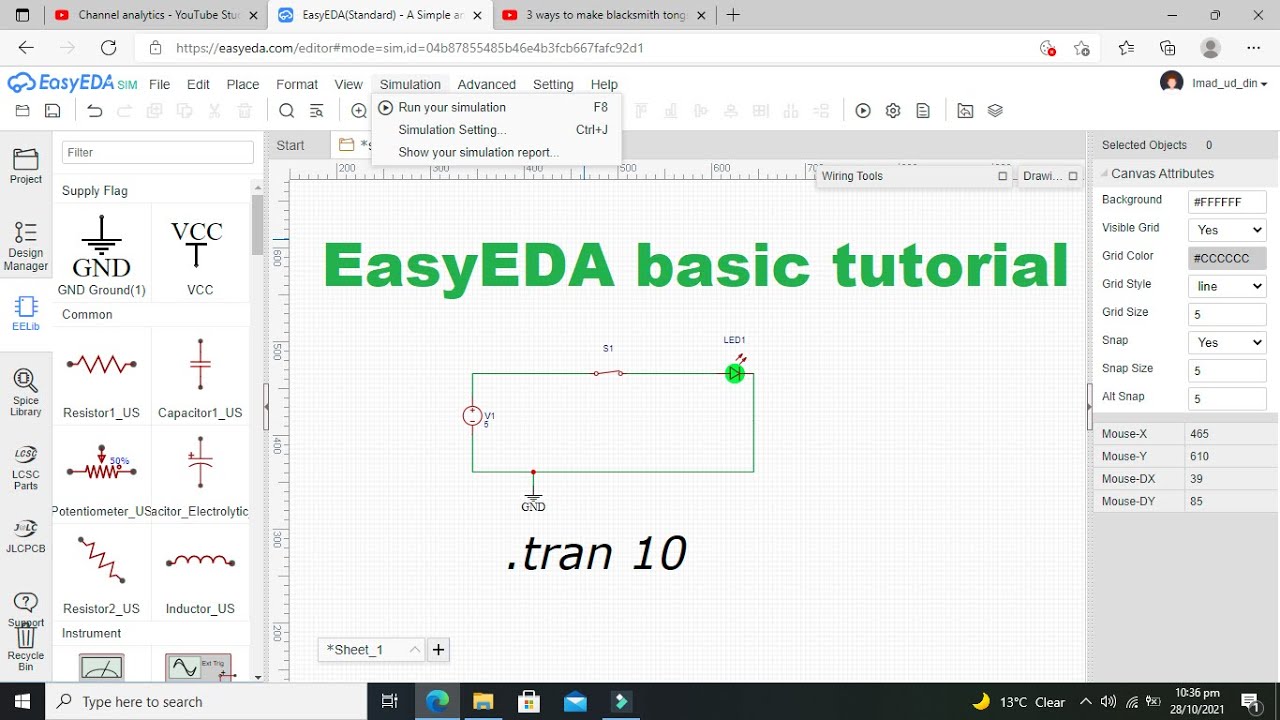Image resolution: width=1280 pixels, height=720 pixels.
Task: Choose Run your simulation
Action: [x=496, y=107]
